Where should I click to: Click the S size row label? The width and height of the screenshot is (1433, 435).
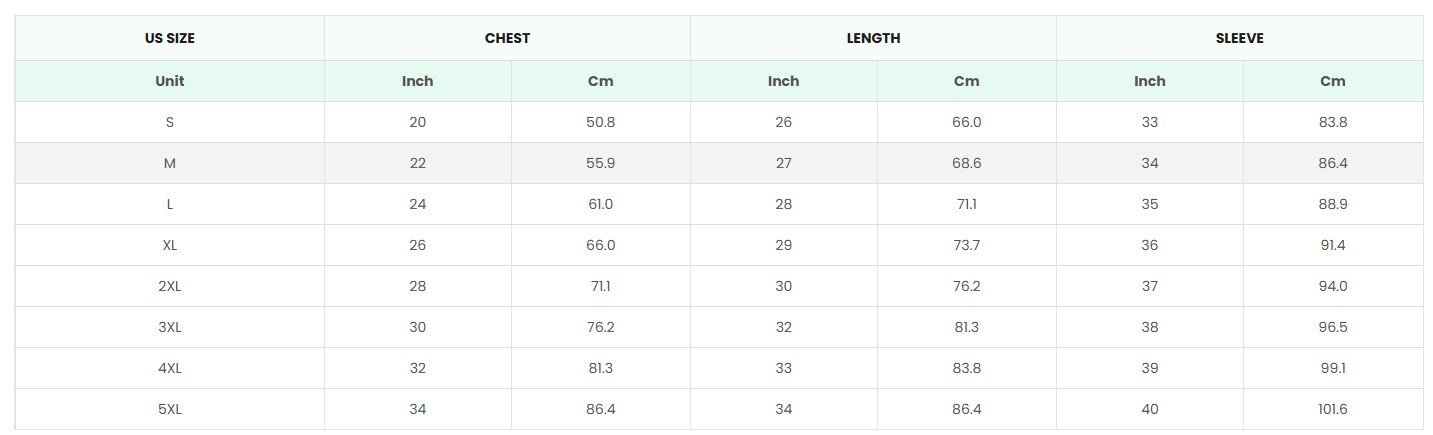(170, 122)
